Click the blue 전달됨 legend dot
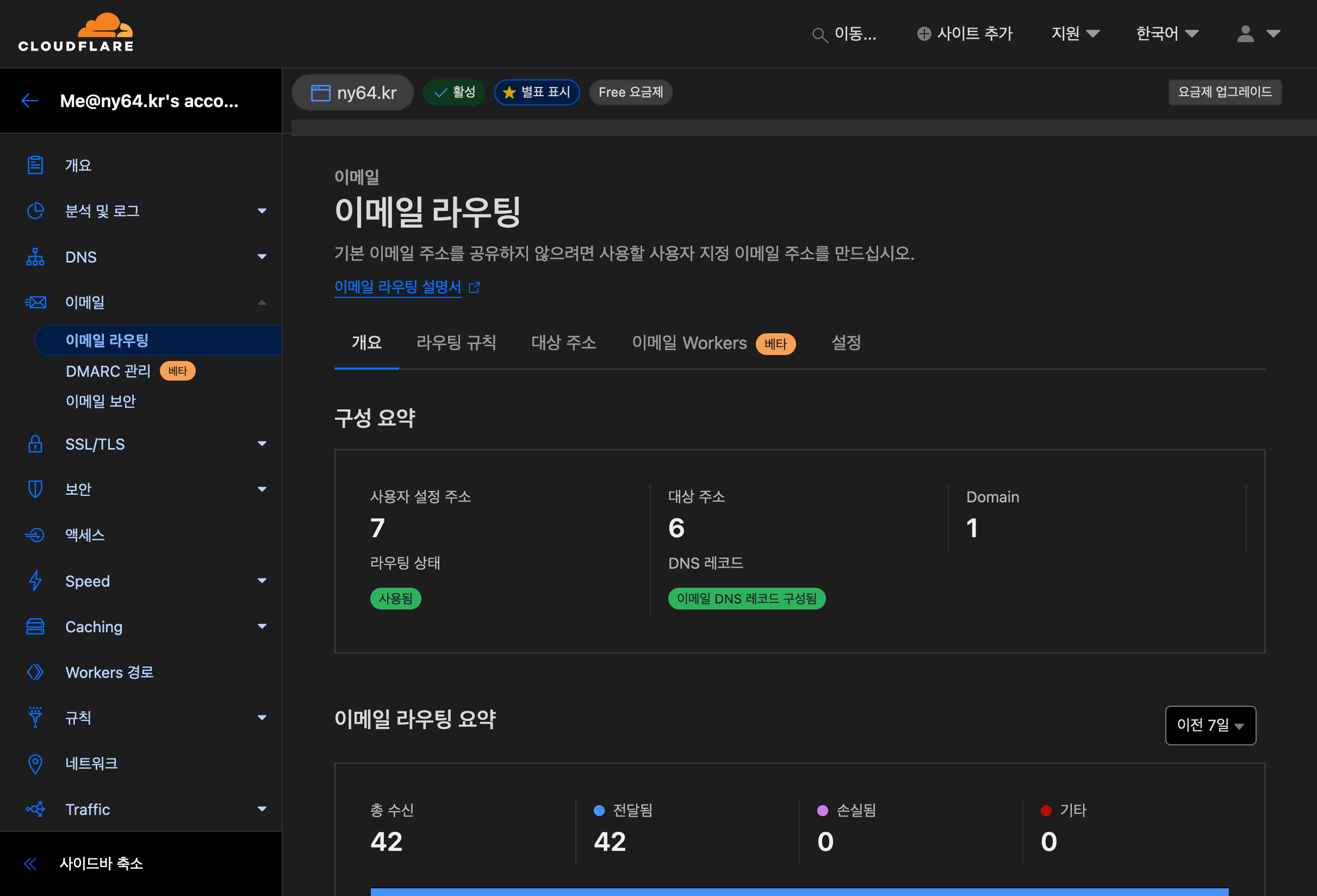Viewport: 1317px width, 896px height. click(x=599, y=811)
